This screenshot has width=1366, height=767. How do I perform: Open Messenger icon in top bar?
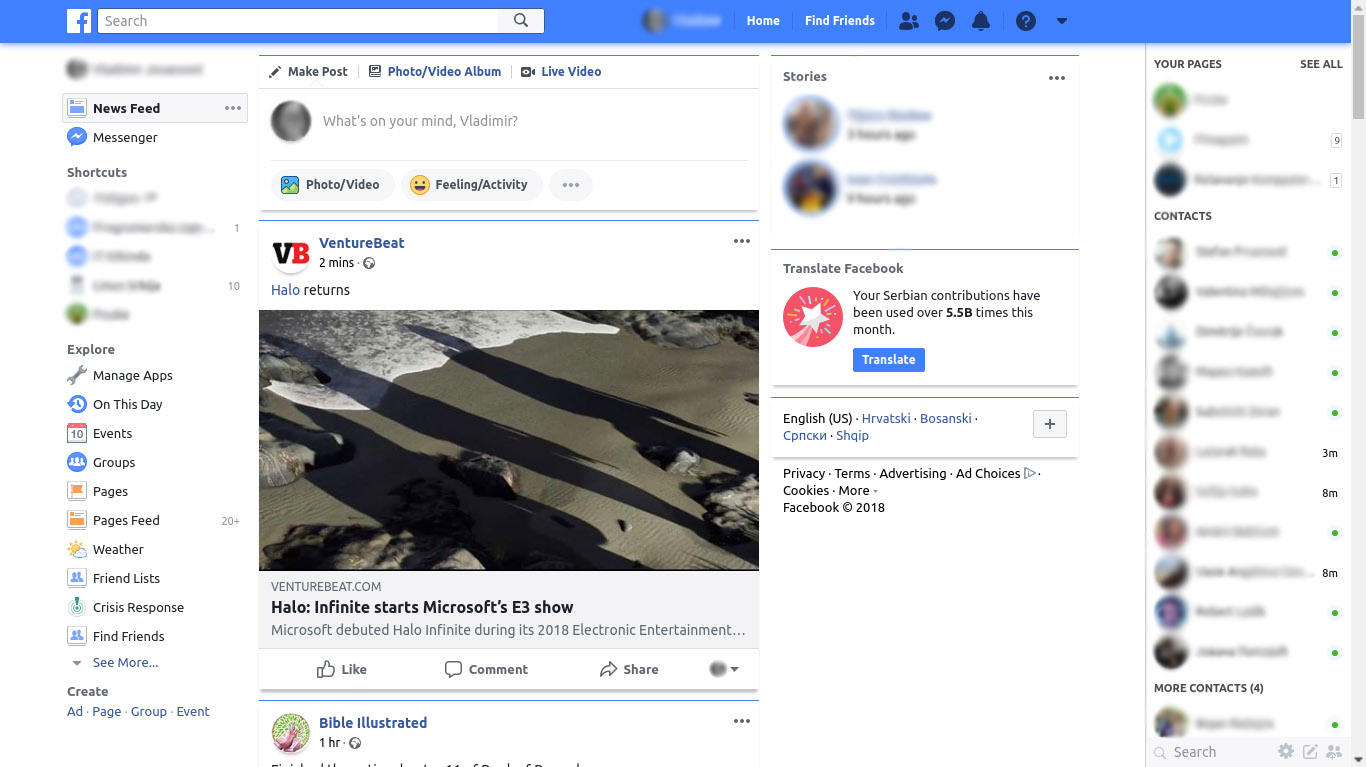click(x=945, y=20)
